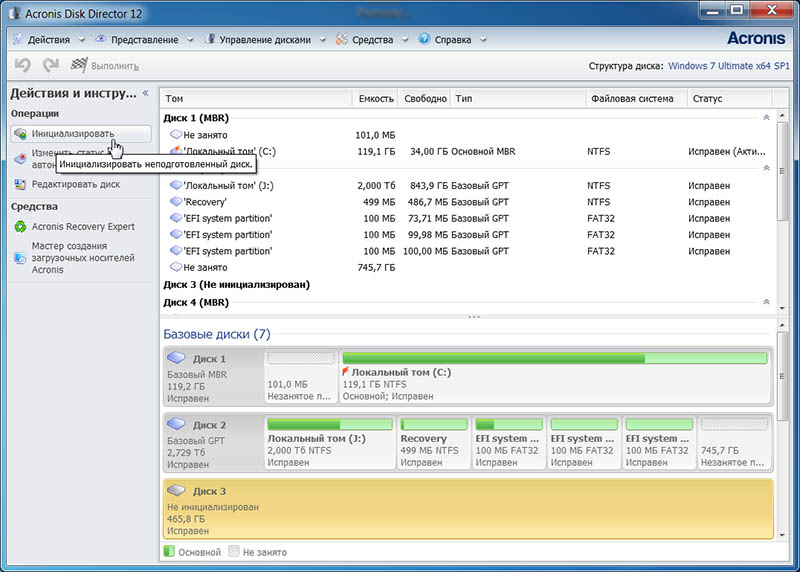Click the Выполнить checkered flag icon
Screen dimensions: 800x572
pos(79,65)
